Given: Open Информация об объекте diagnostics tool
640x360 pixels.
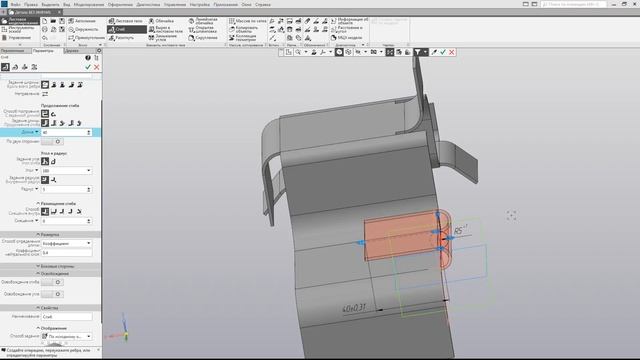Looking at the screenshot, I should coord(349,21).
